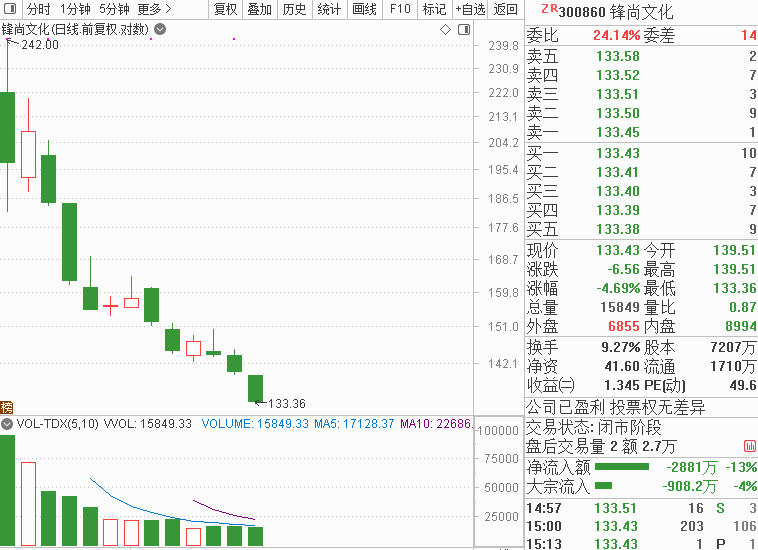Viewport: 758px width, 550px height.
Task: Click the 大宗流入 green bar
Action: 603,486
